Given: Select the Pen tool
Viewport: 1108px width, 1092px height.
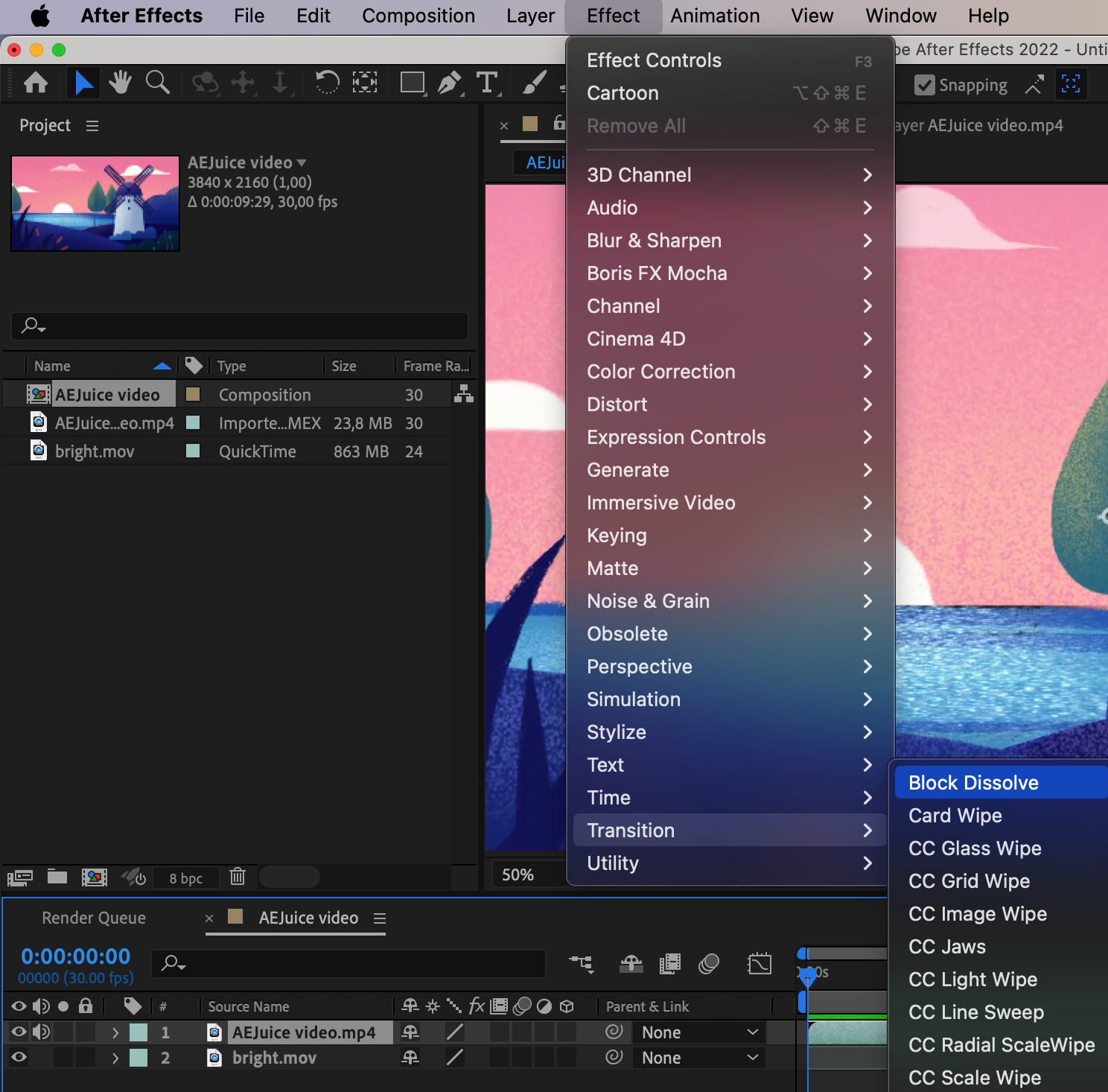Looking at the screenshot, I should 449,83.
